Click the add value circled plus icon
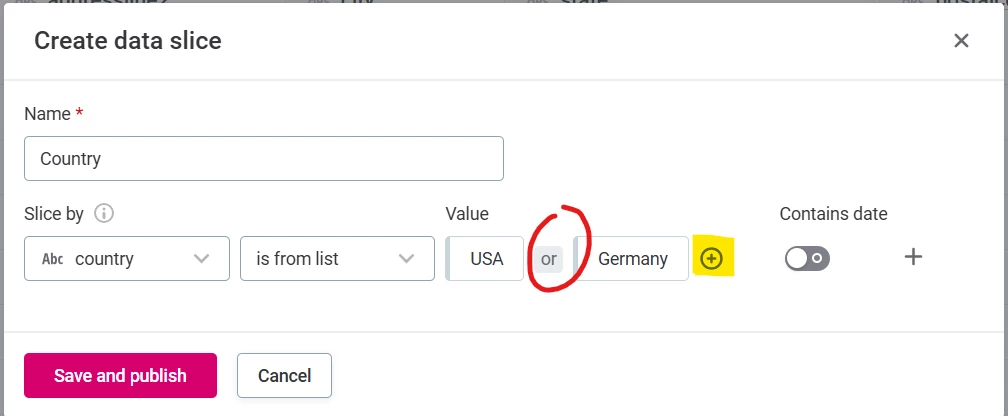Screen dimensions: 1008x416 coord(710,258)
